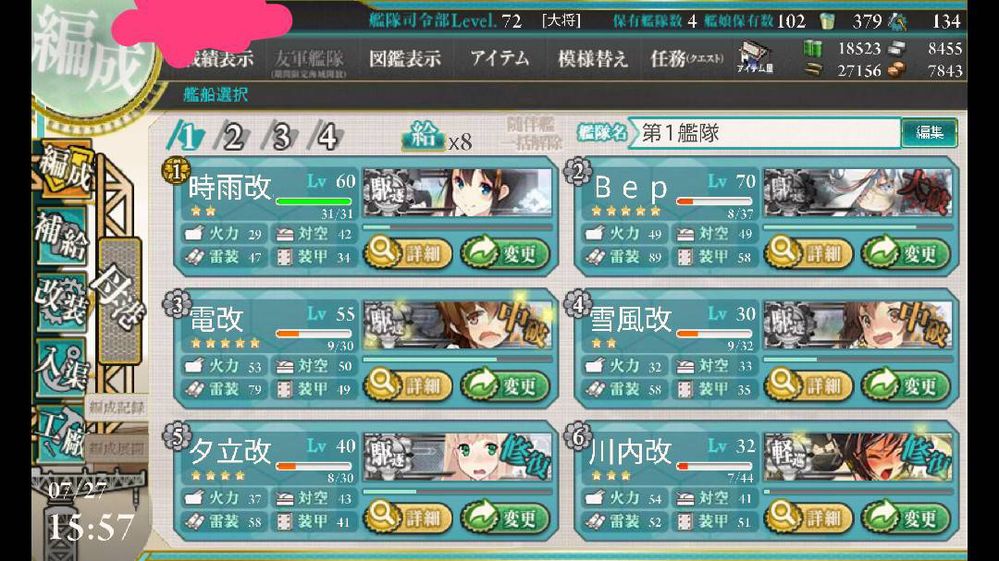This screenshot has width=999, height=561.
Task: Open the 入渠 docking sidebar icon
Action: (62, 367)
